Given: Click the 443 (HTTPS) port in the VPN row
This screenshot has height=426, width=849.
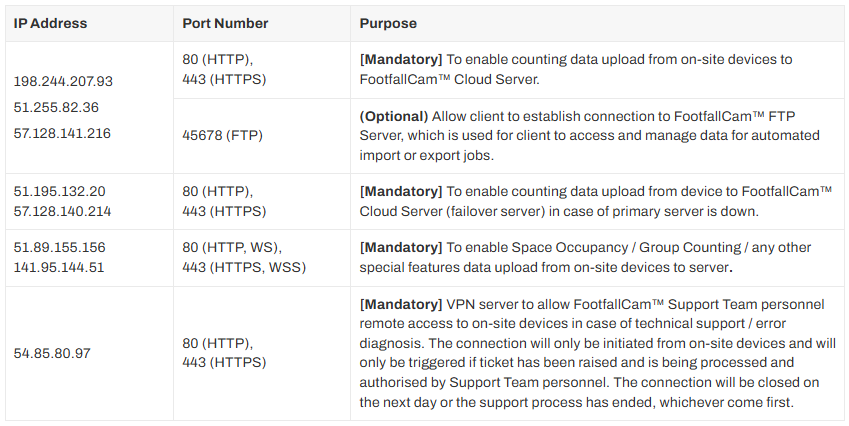Looking at the screenshot, I should 224,362.
